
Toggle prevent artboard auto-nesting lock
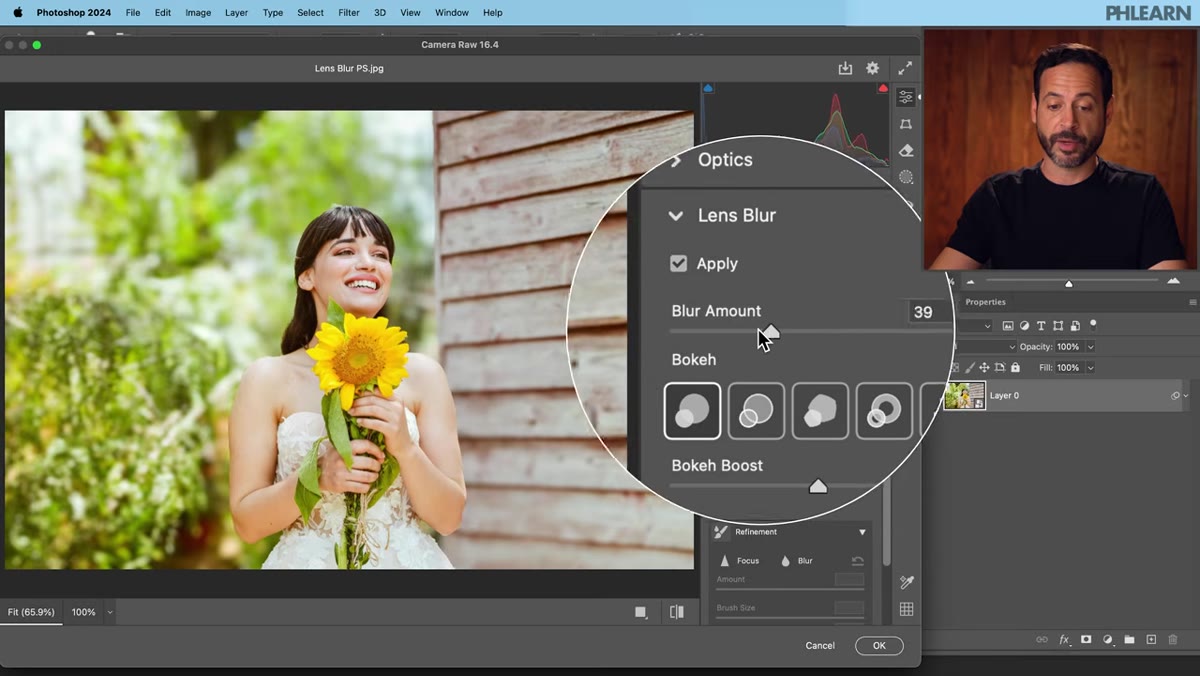pos(1000,368)
